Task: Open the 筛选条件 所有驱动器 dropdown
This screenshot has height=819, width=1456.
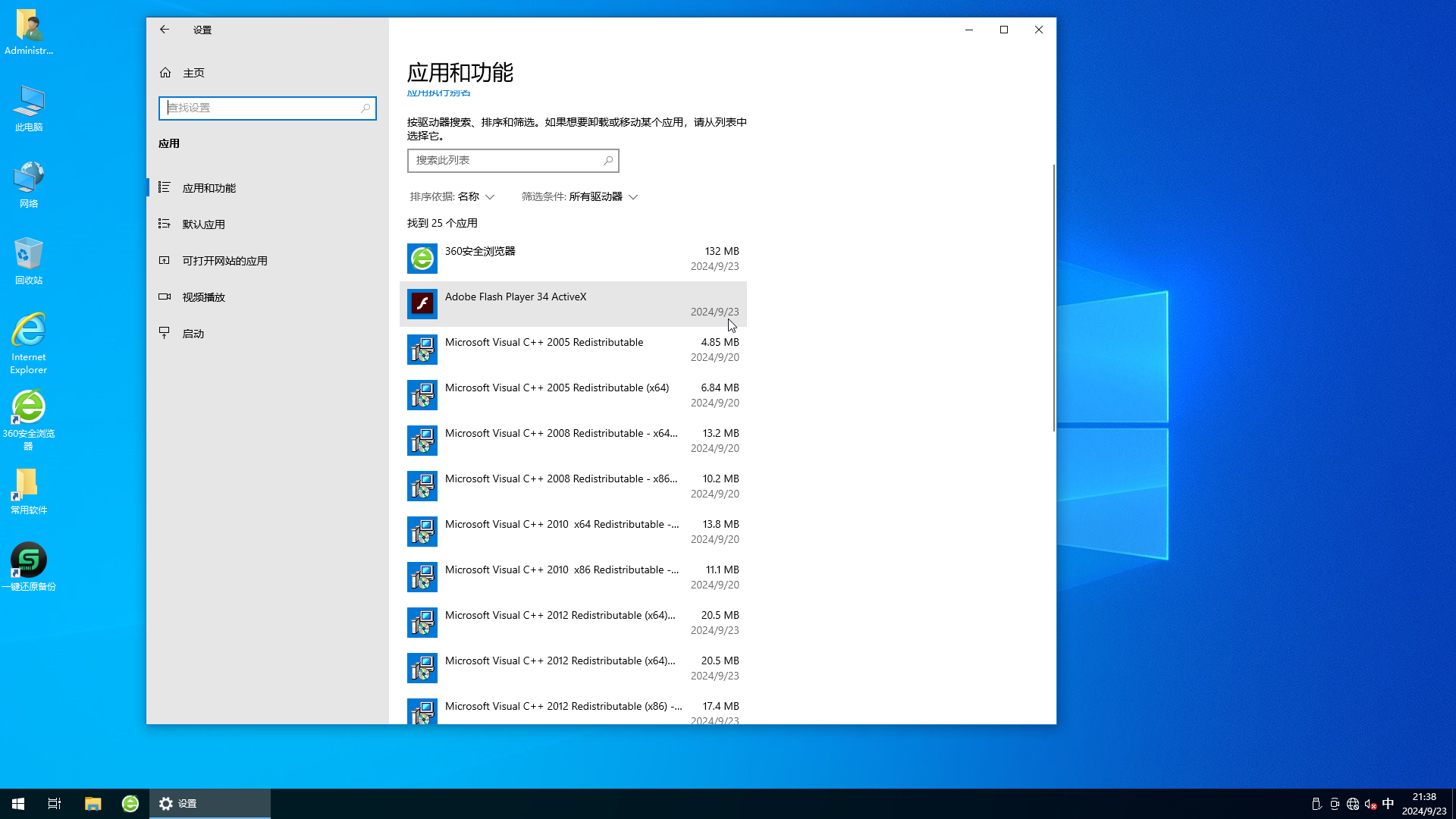Action: (x=580, y=197)
